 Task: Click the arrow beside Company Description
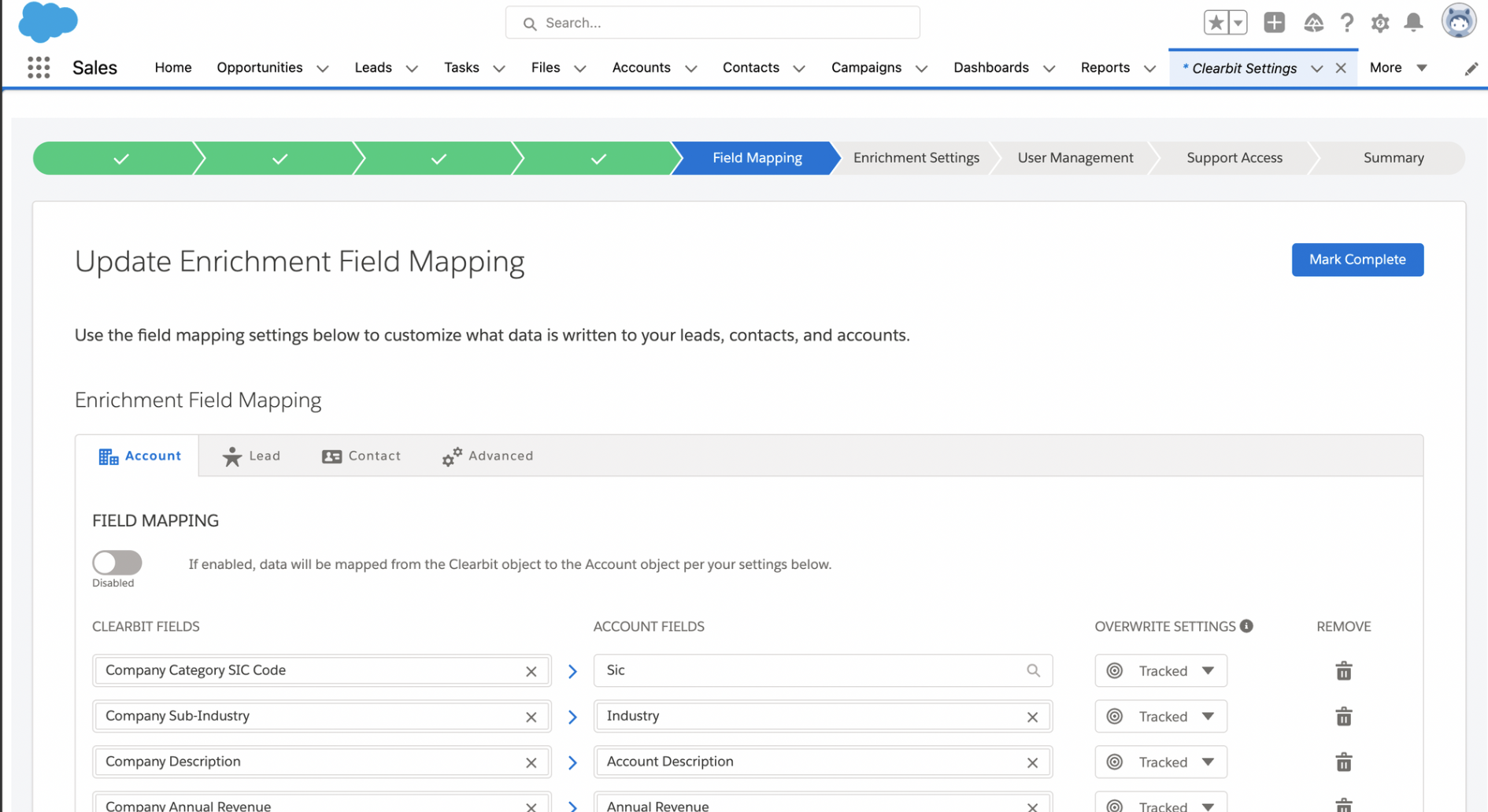click(x=572, y=762)
